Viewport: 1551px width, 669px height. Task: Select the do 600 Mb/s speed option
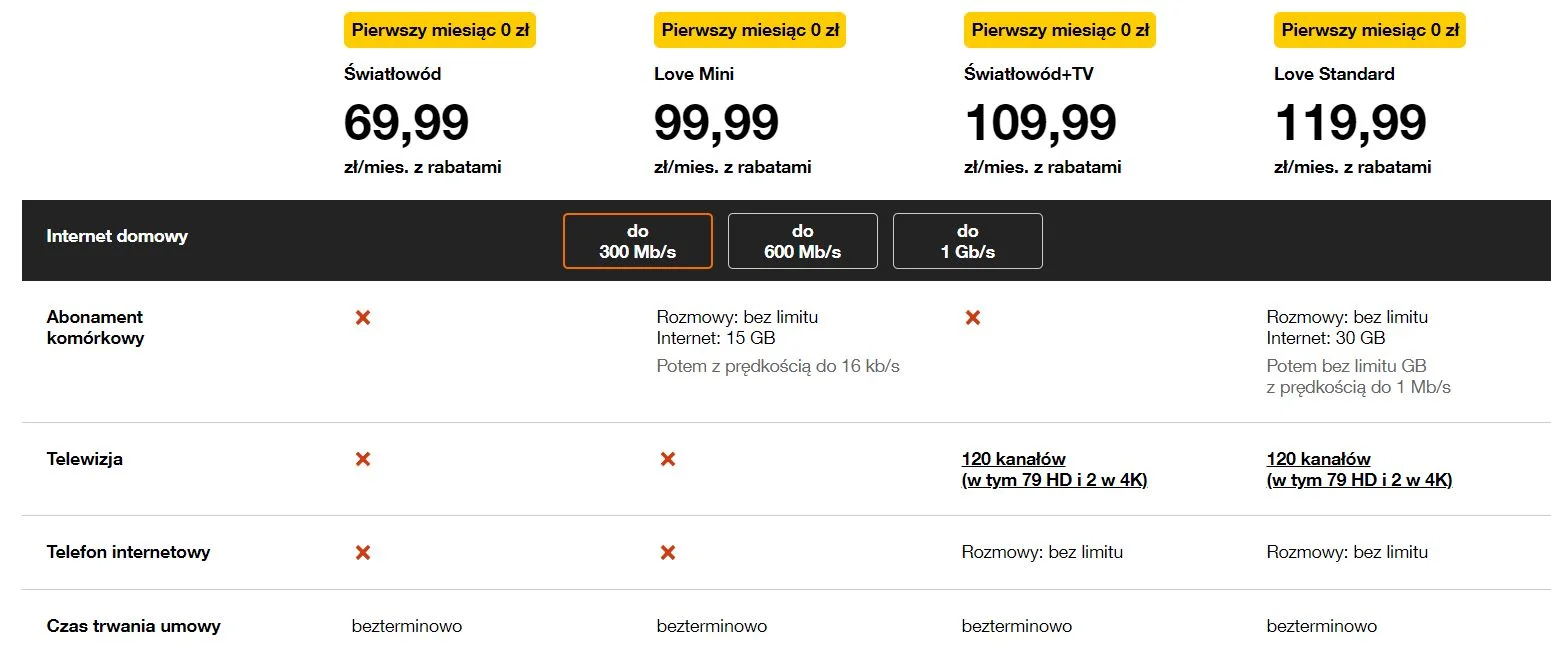(803, 241)
